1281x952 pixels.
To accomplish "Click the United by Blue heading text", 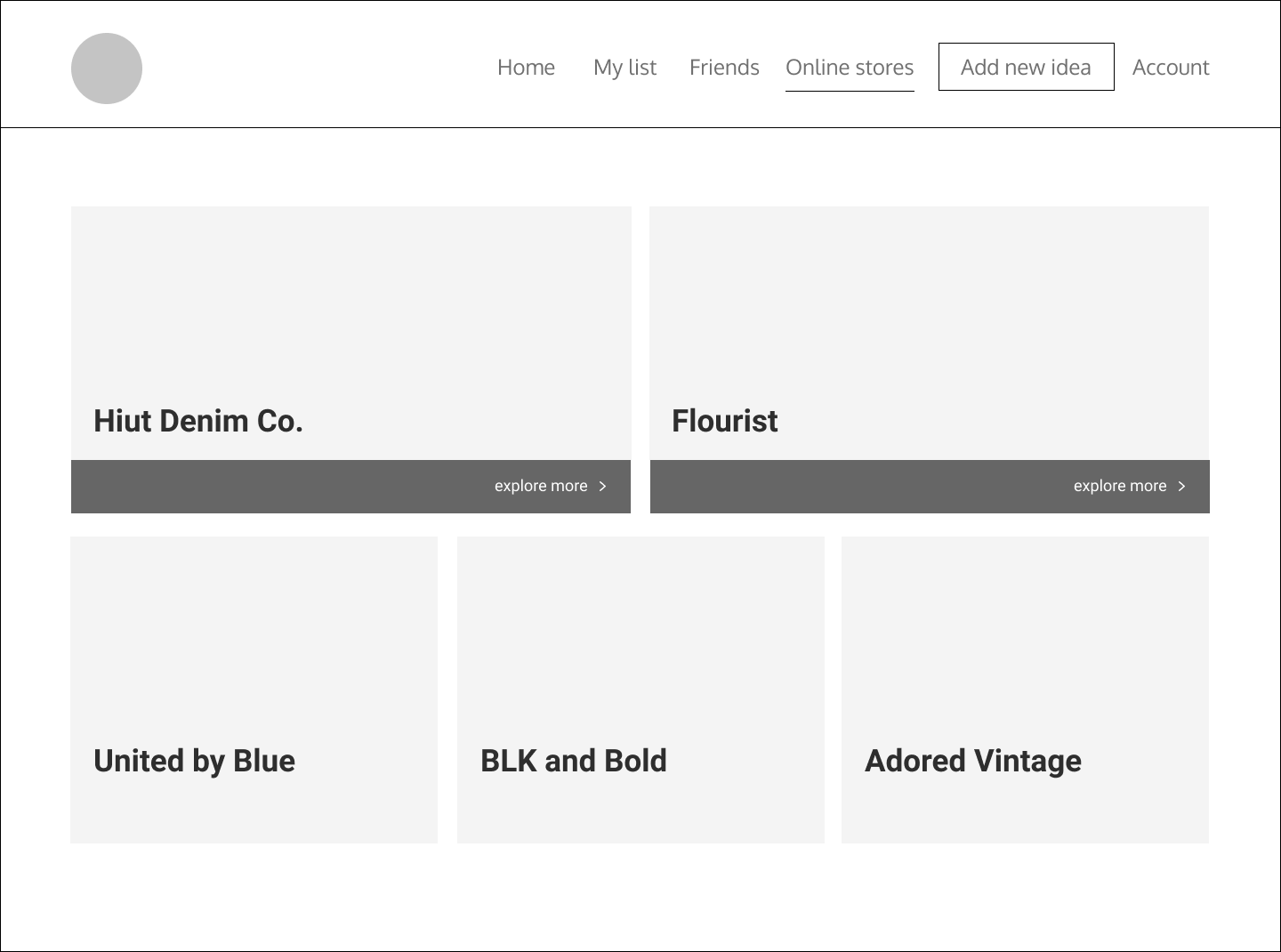I will pyautogui.click(x=194, y=761).
